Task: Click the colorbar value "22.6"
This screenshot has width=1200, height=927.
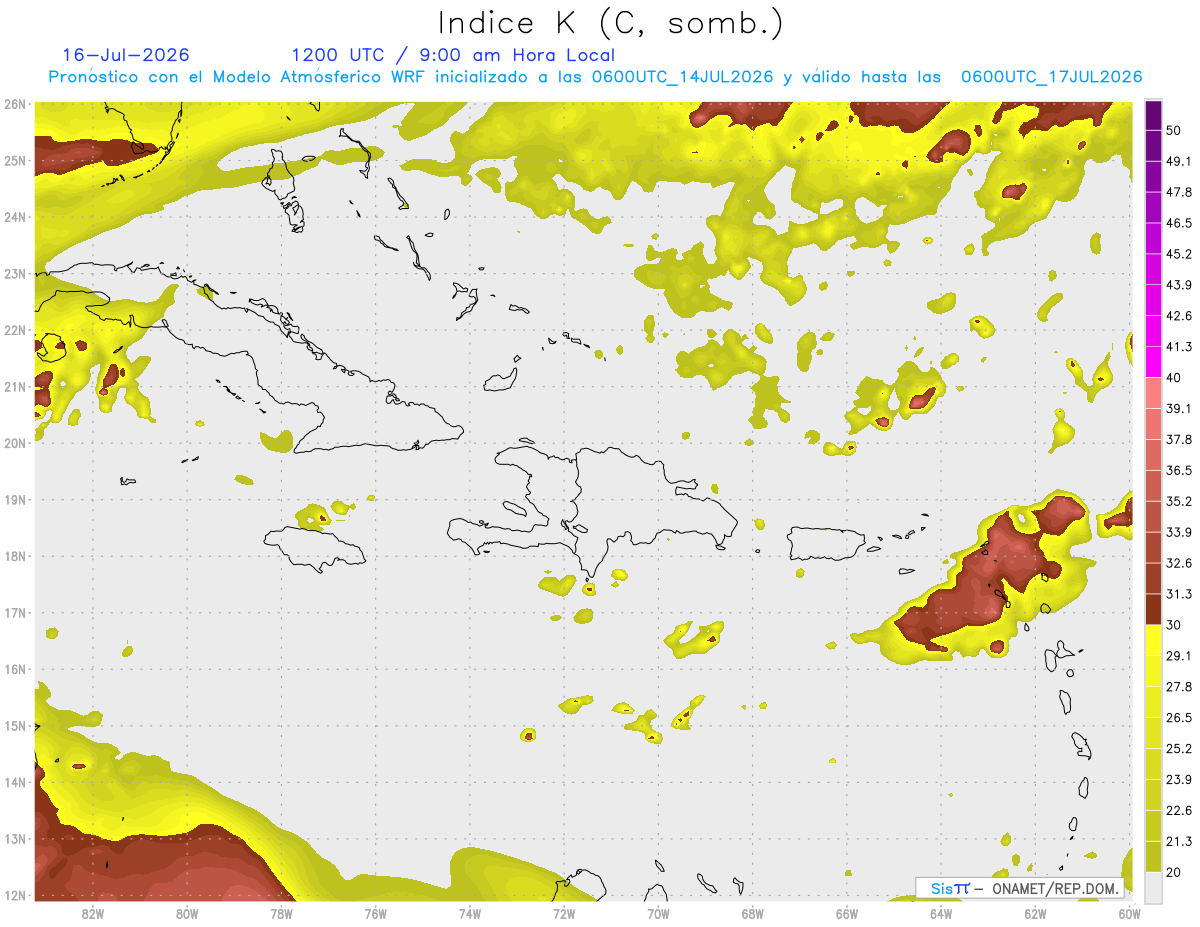Action: point(1179,811)
